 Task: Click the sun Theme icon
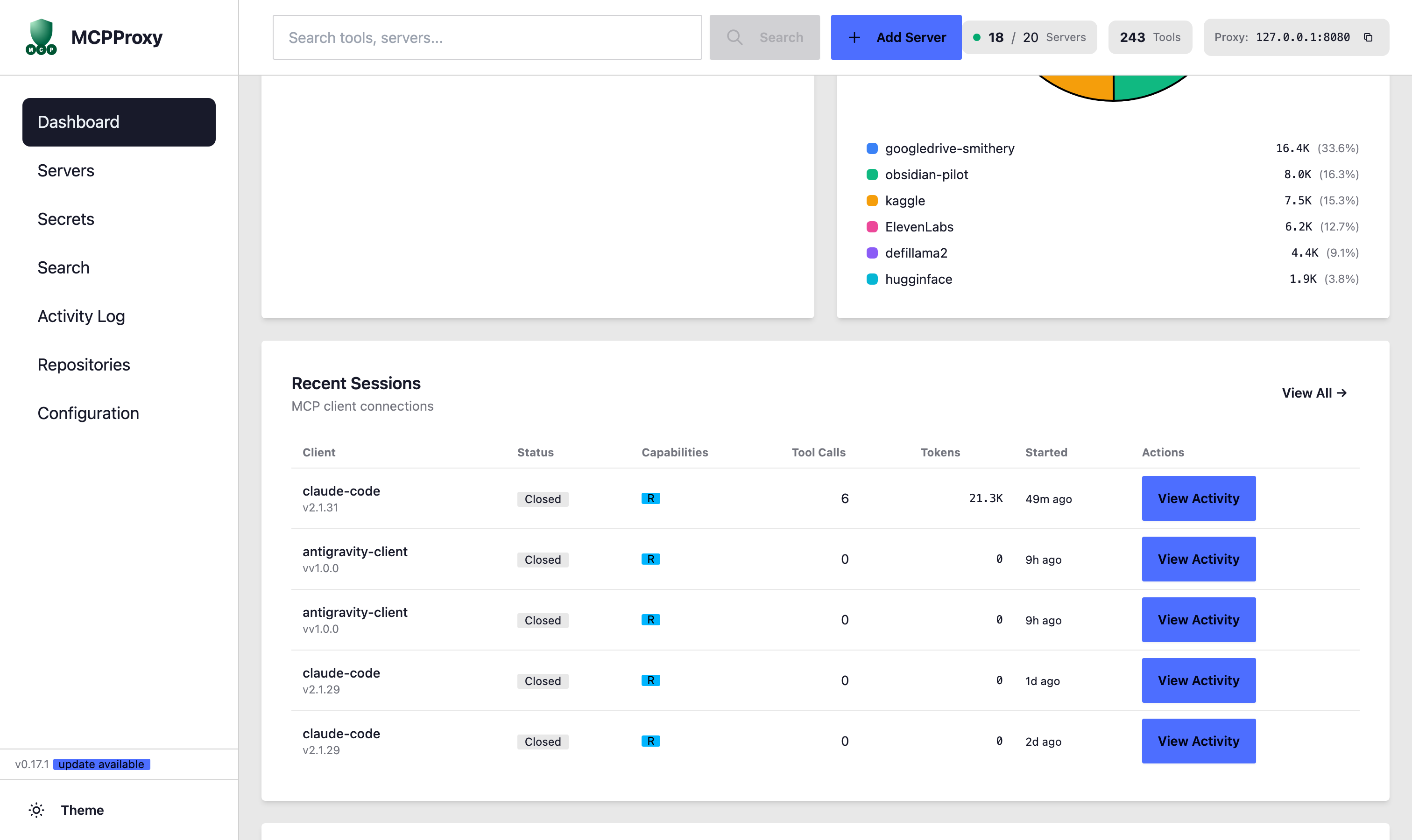click(x=36, y=810)
